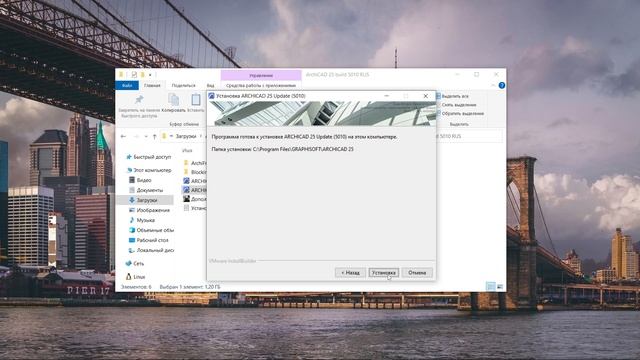Collapse the Explorer ribbon with chevron
The height and width of the screenshot is (360, 640).
point(493,85)
